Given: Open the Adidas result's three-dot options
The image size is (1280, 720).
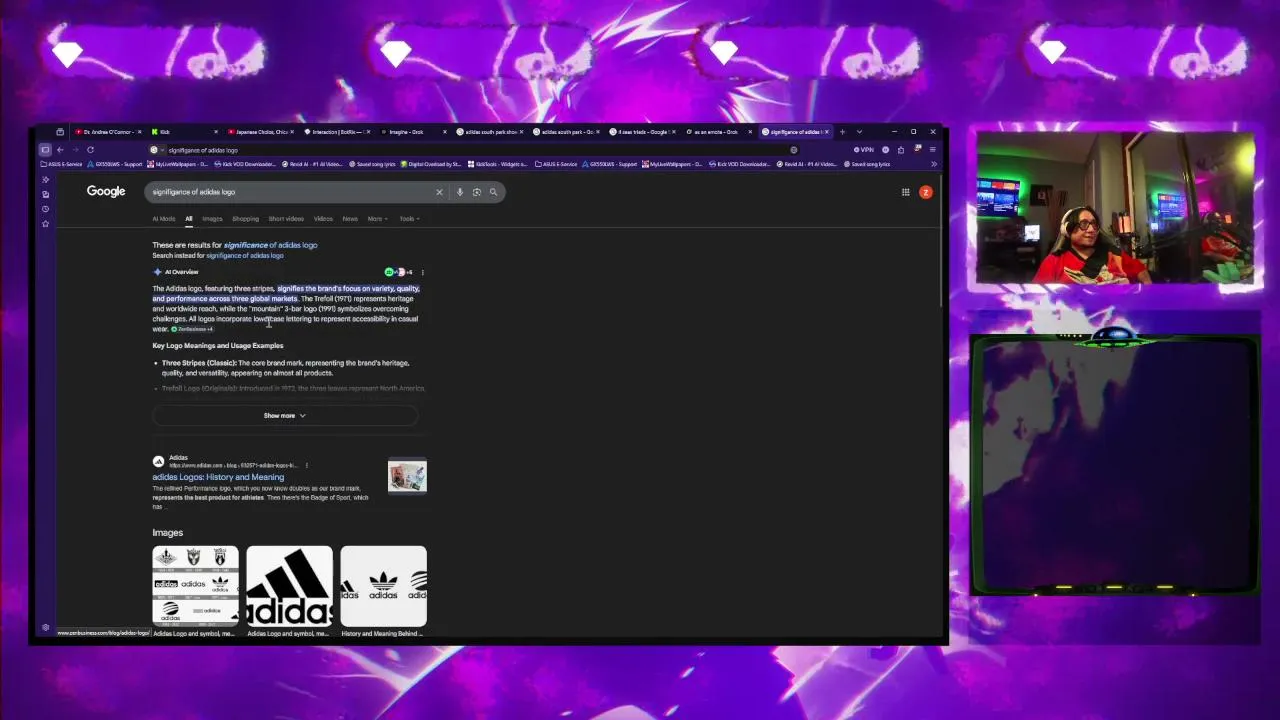Looking at the screenshot, I should coord(306,465).
